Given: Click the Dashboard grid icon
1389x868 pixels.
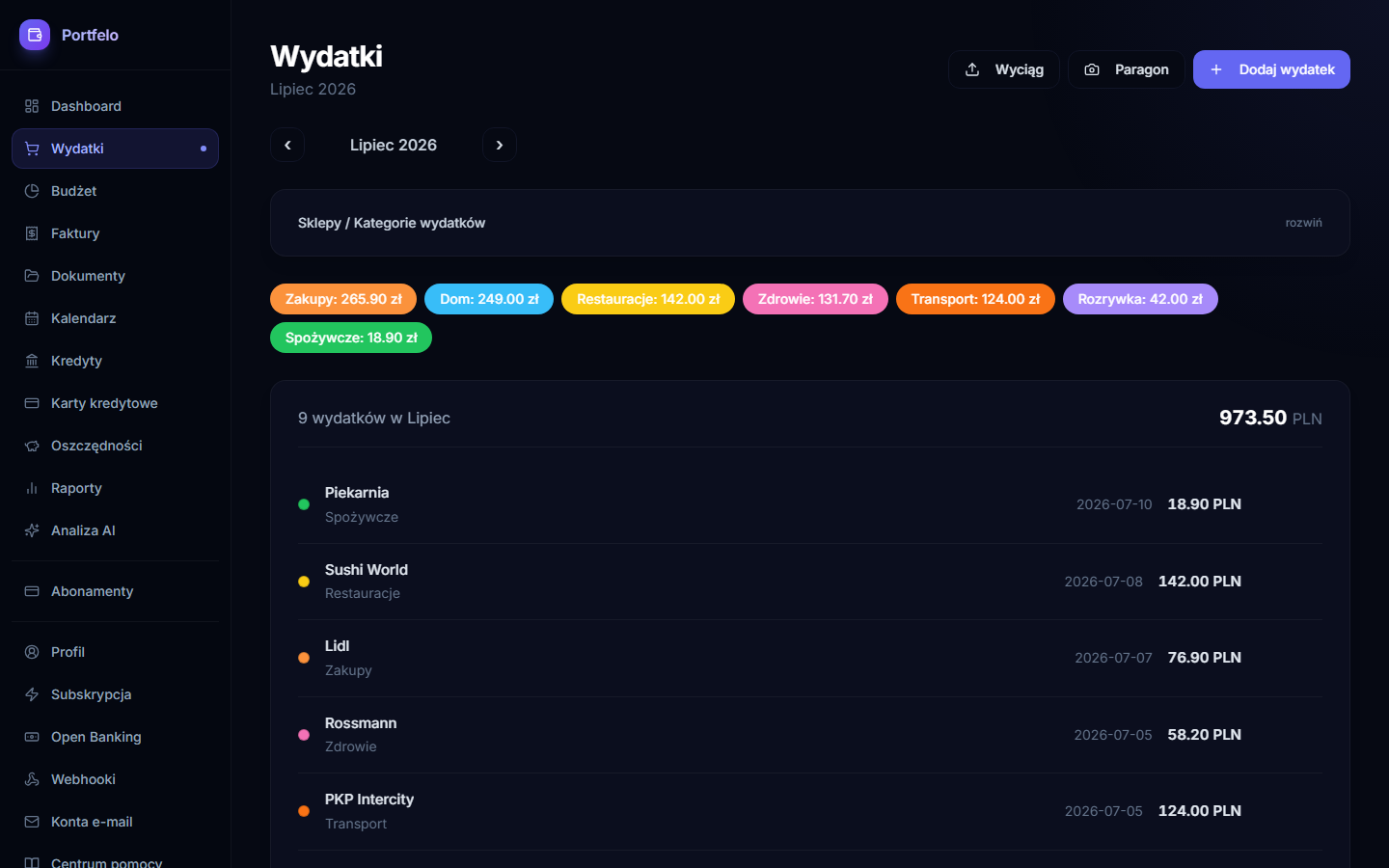Looking at the screenshot, I should click(32, 106).
